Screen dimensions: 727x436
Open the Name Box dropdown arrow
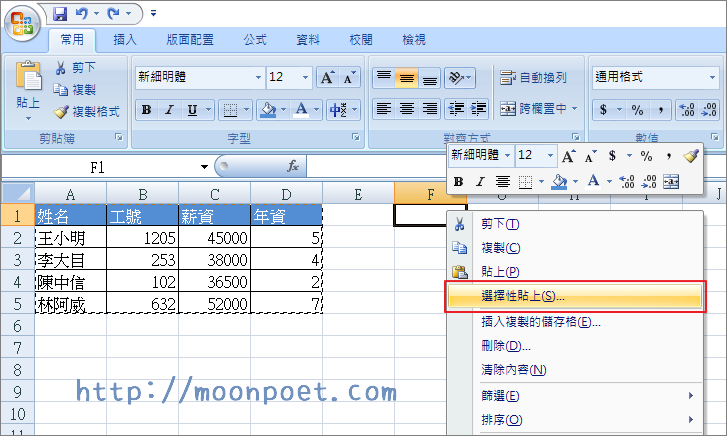(x=204, y=167)
